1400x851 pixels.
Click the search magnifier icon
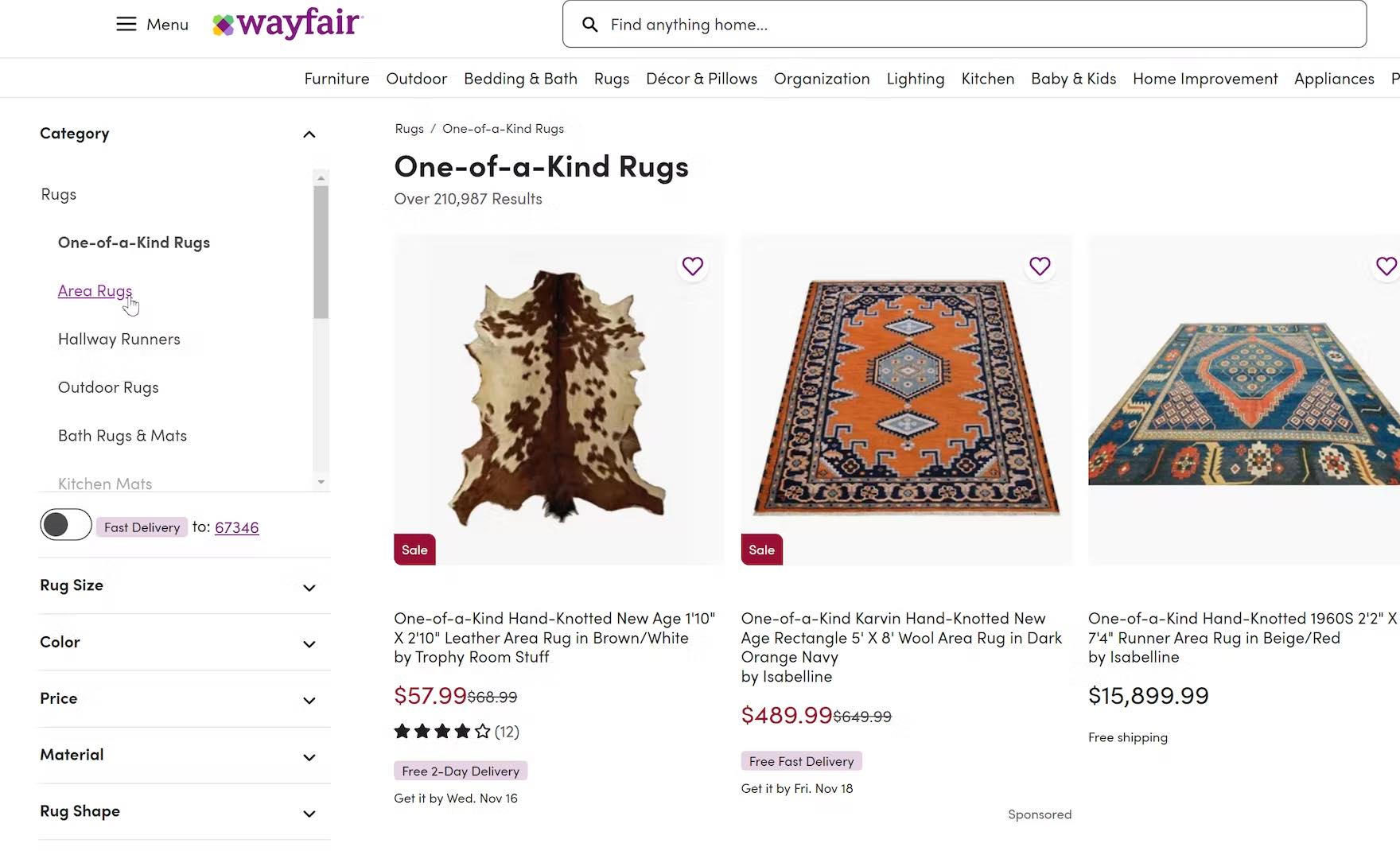589,25
